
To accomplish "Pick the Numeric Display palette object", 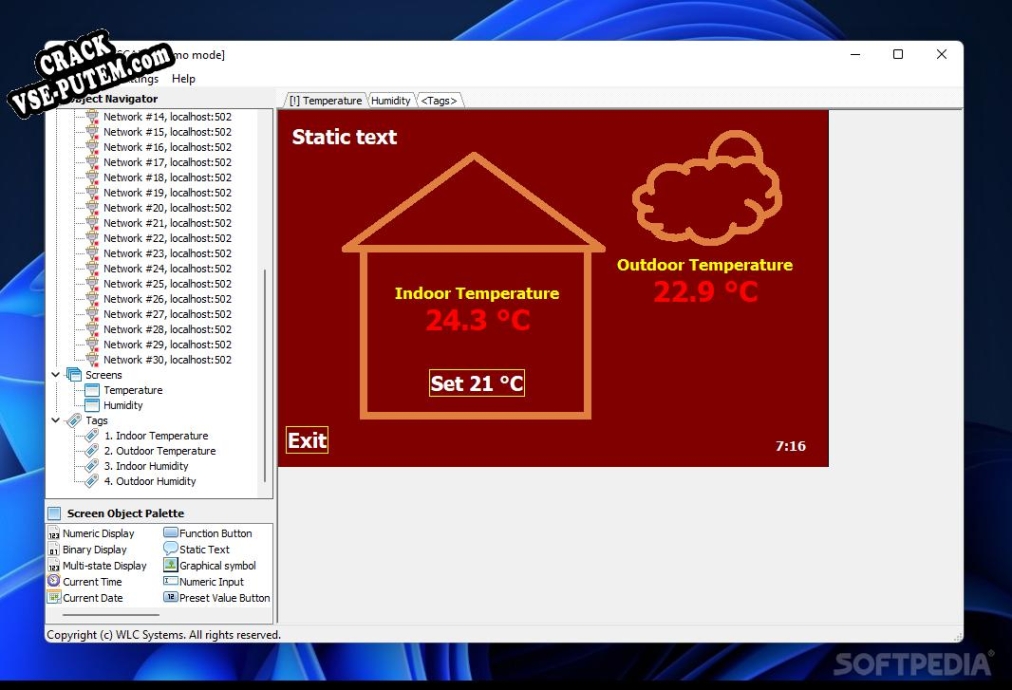I will [92, 533].
